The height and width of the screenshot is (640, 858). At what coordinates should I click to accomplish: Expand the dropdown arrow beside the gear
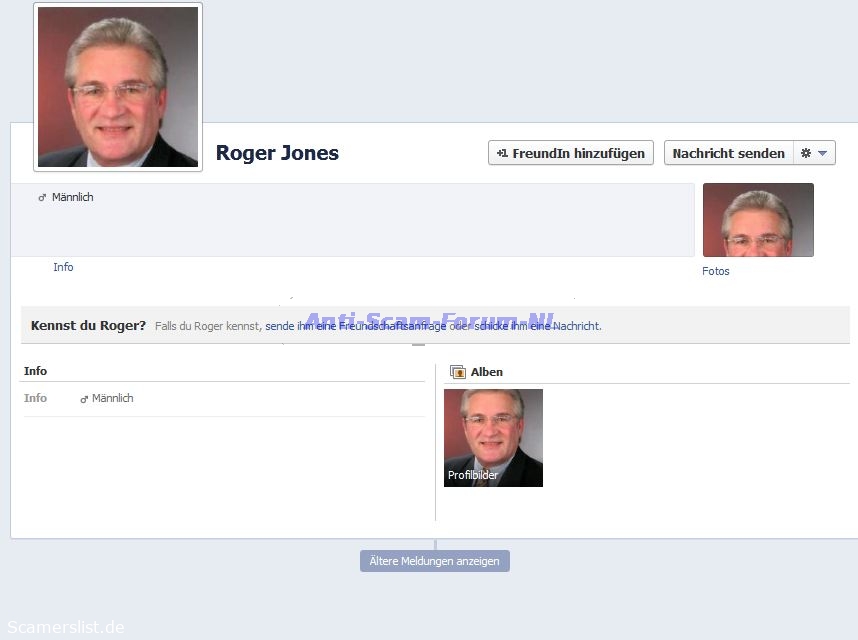pos(823,153)
